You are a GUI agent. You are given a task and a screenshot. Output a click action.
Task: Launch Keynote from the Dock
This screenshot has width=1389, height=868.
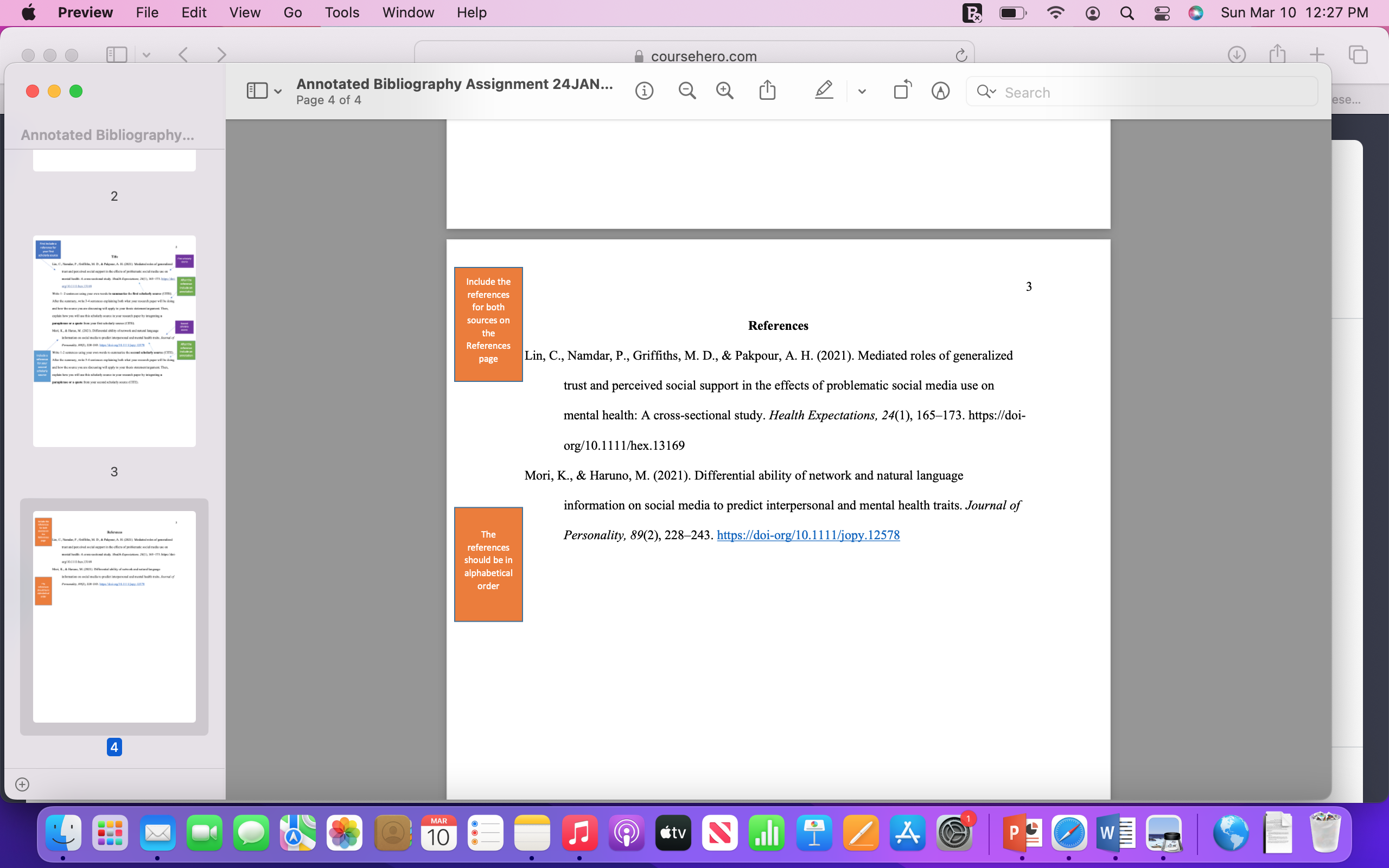tap(814, 833)
